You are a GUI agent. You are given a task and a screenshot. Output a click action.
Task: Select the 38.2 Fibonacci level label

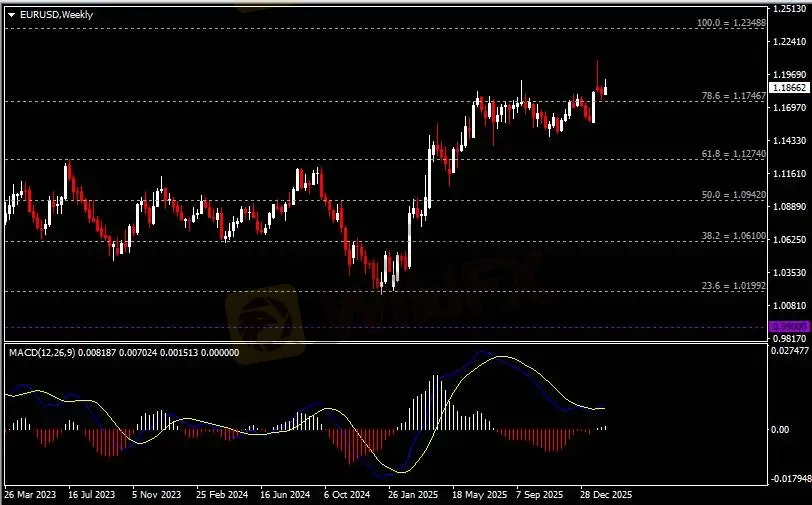(x=734, y=236)
